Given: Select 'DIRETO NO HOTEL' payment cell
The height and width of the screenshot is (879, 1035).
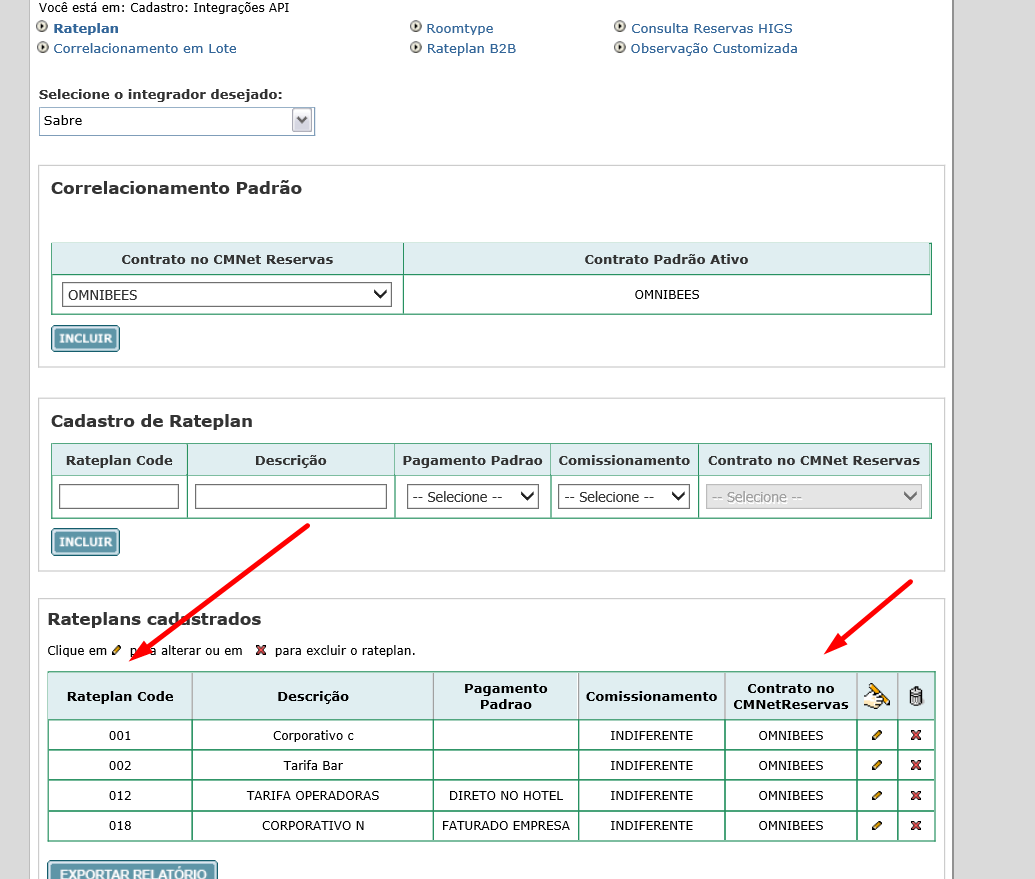Looking at the screenshot, I should pos(506,795).
